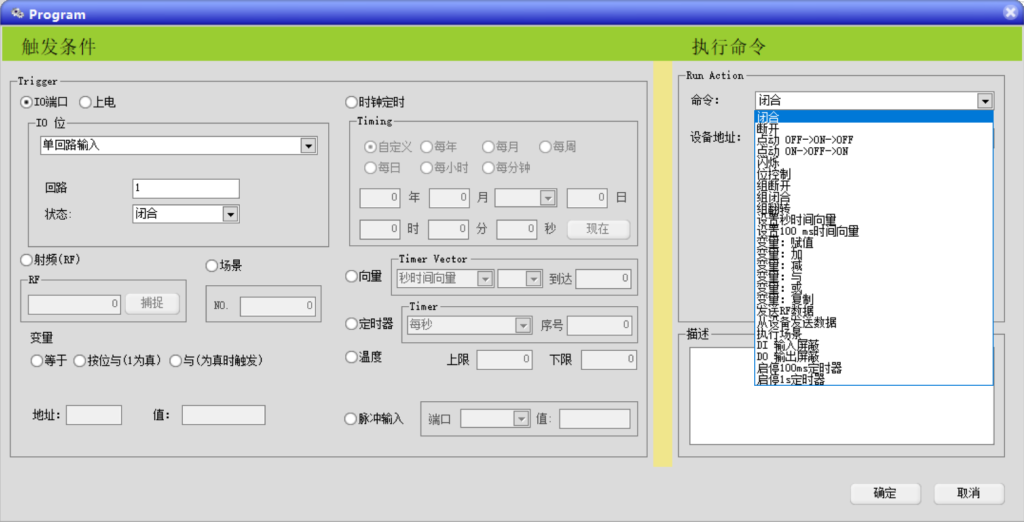Select the IO端口 trigger radio button

tap(27, 102)
